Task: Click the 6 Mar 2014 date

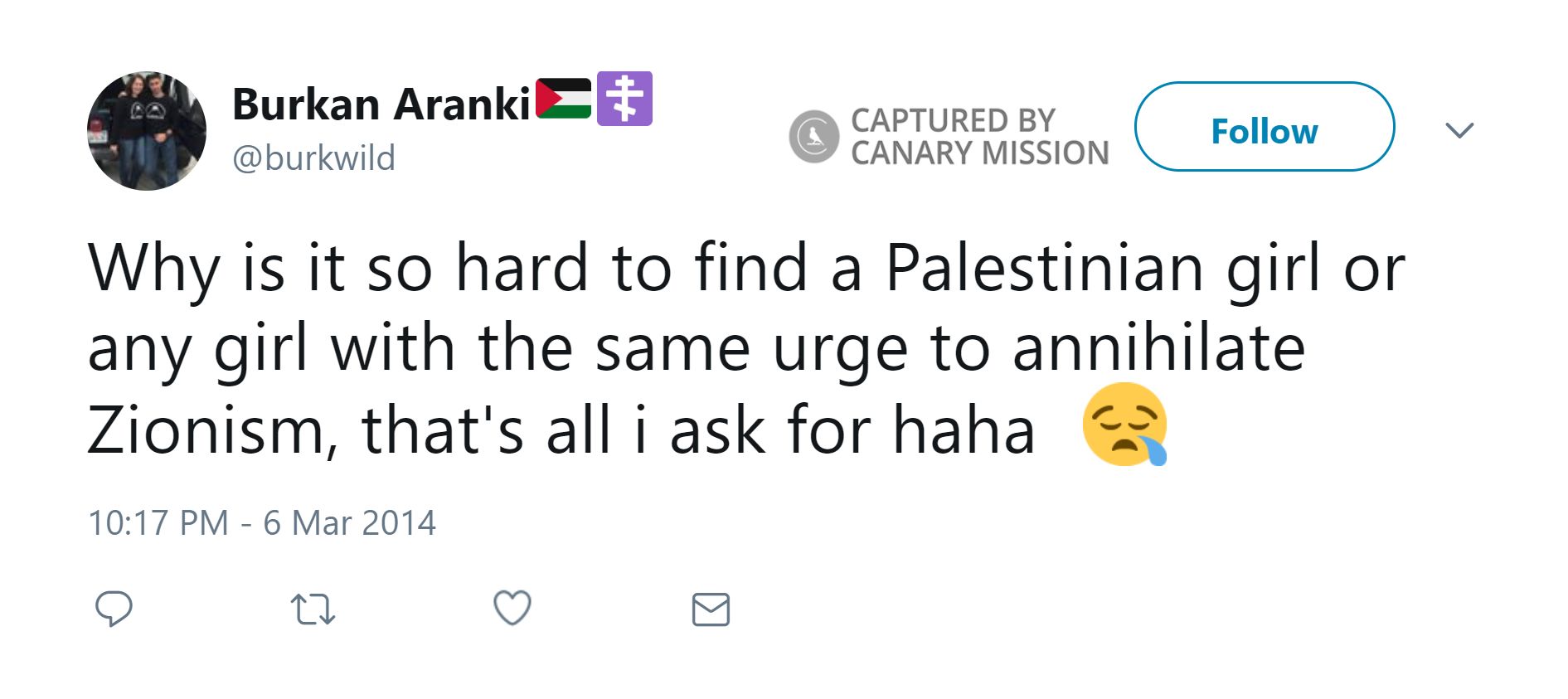Action: [x=349, y=523]
